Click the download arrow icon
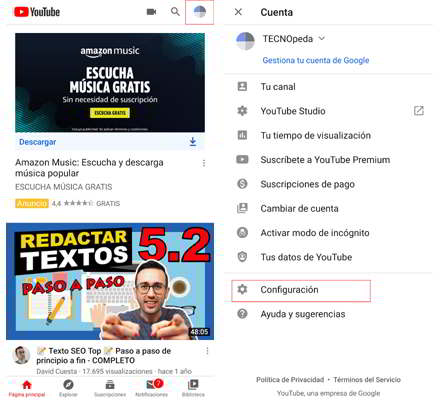The image size is (443, 400). click(193, 142)
